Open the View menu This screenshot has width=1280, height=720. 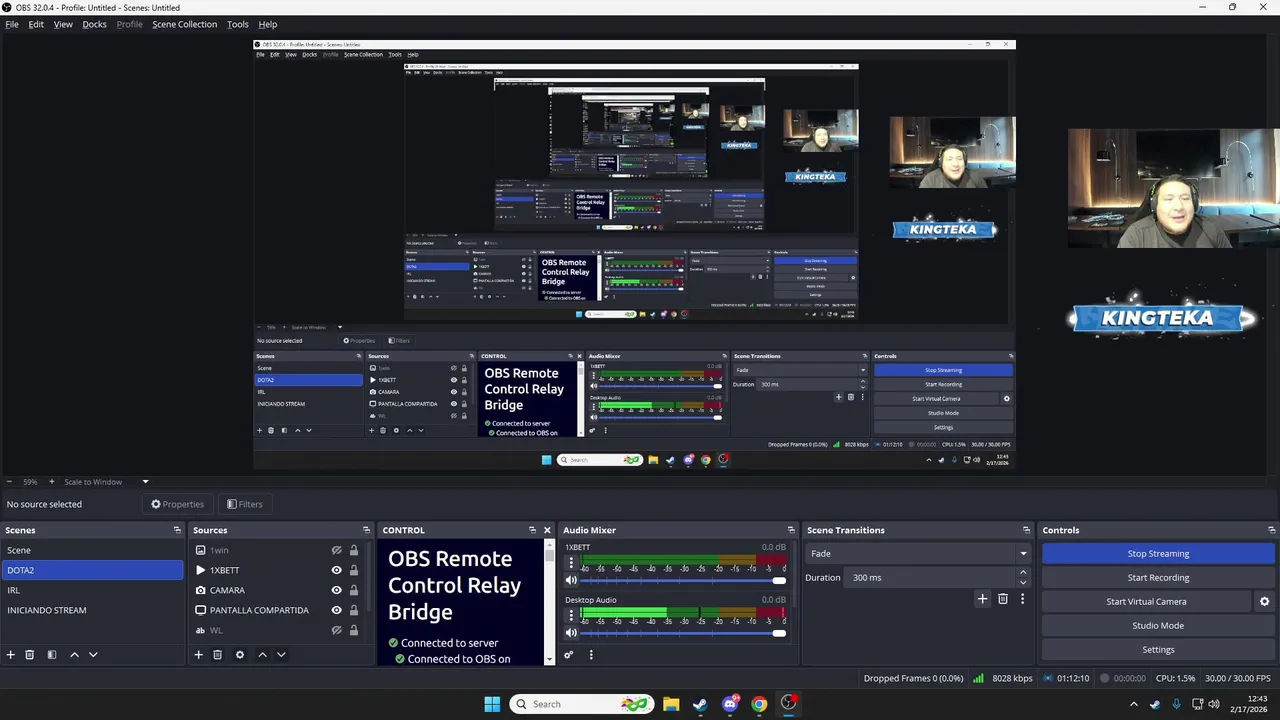click(x=63, y=24)
